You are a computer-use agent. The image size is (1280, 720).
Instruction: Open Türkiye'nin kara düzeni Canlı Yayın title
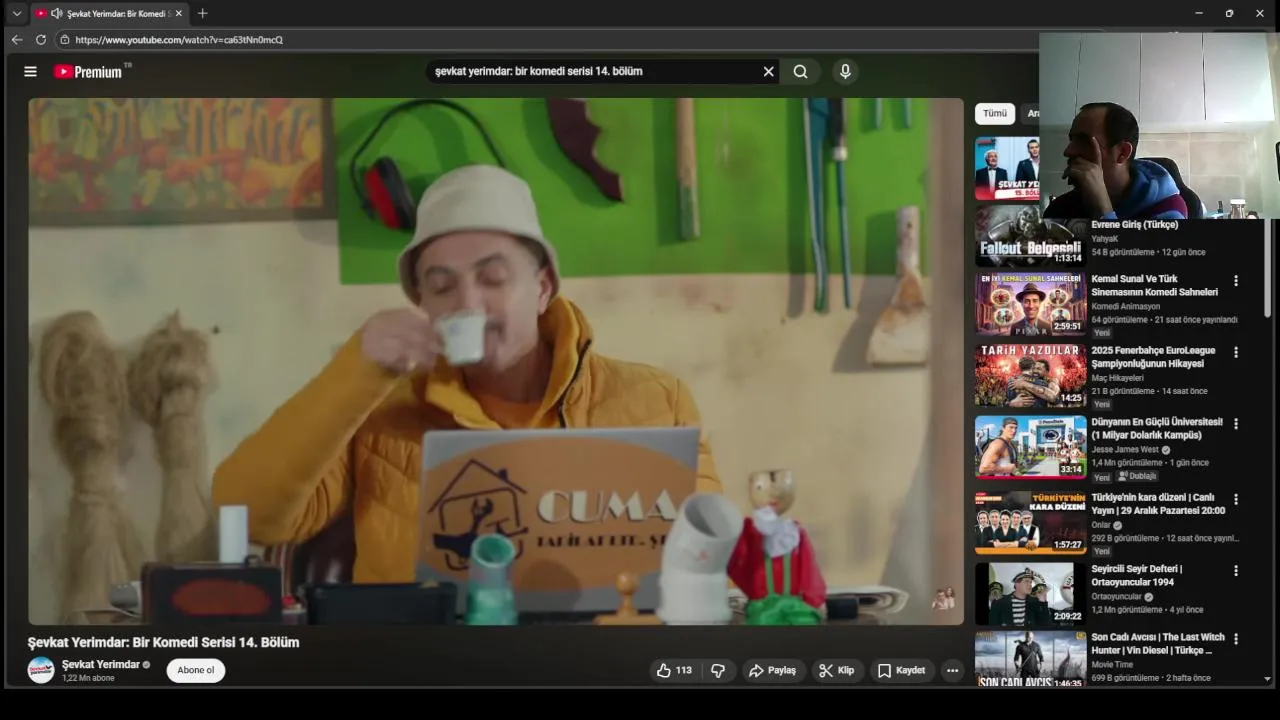click(1158, 504)
